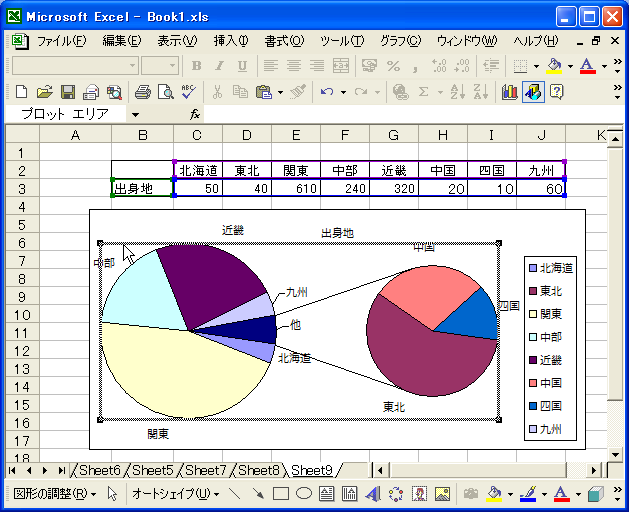Click the AutoSum sigma icon

pyautogui.click(x=424, y=92)
